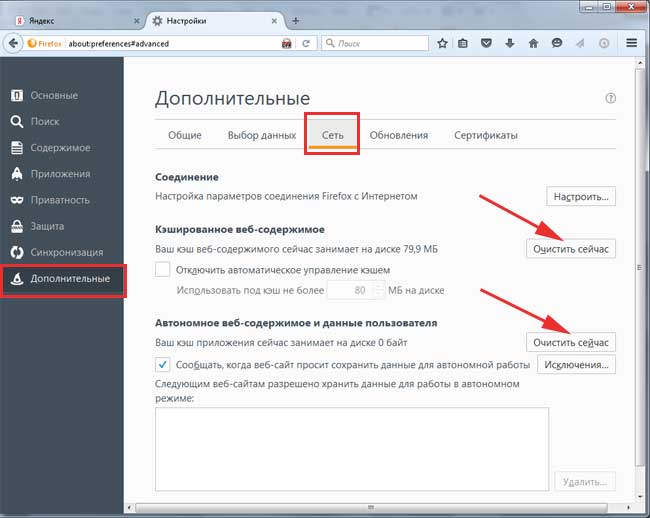The height and width of the screenshot is (518, 650).
Task: Click the reload page icon
Action: (306, 44)
